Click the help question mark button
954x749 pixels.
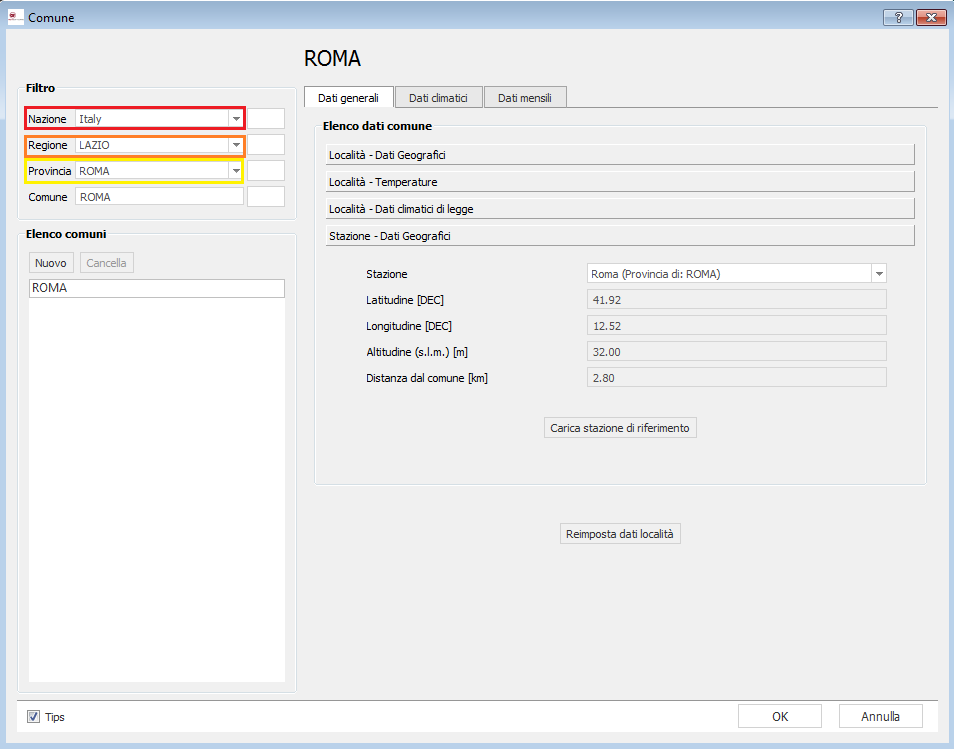click(898, 17)
